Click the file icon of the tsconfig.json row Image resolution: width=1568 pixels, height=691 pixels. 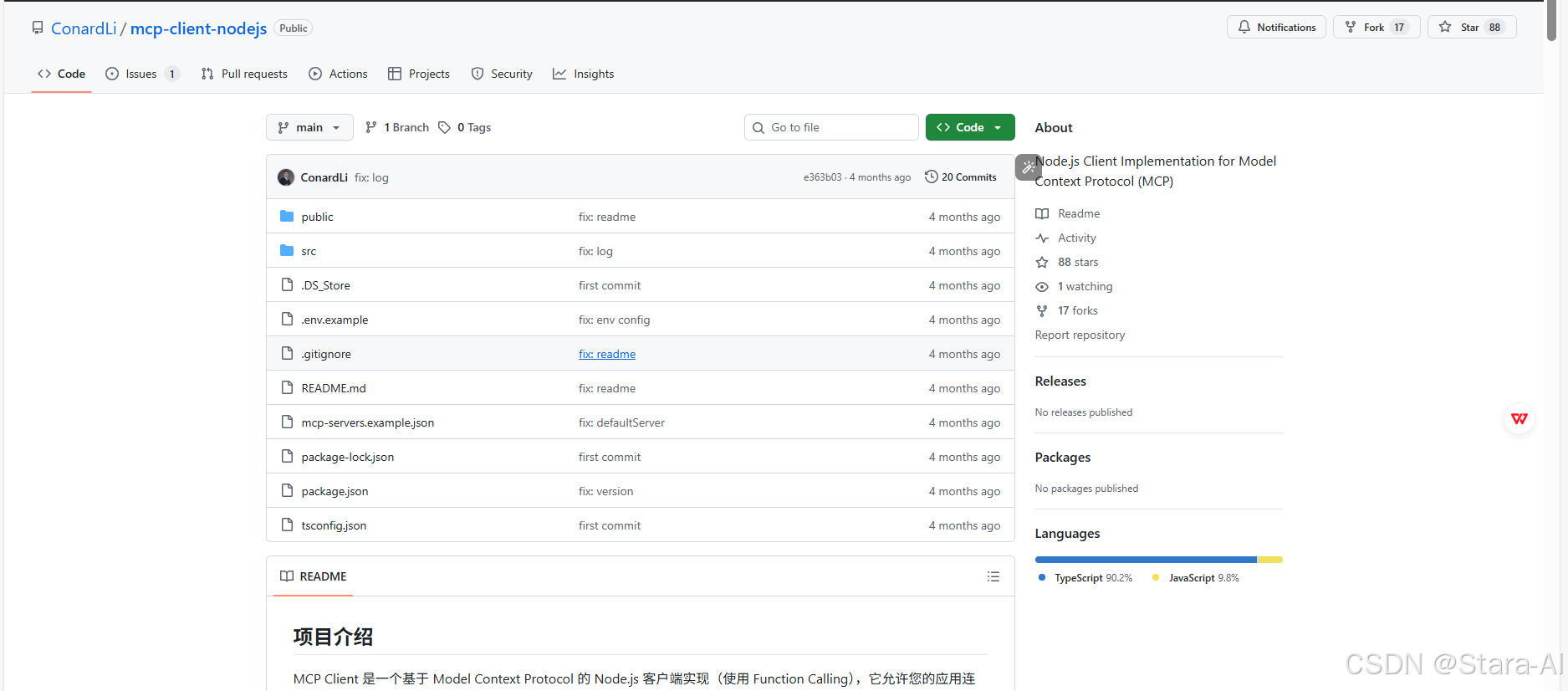point(287,525)
